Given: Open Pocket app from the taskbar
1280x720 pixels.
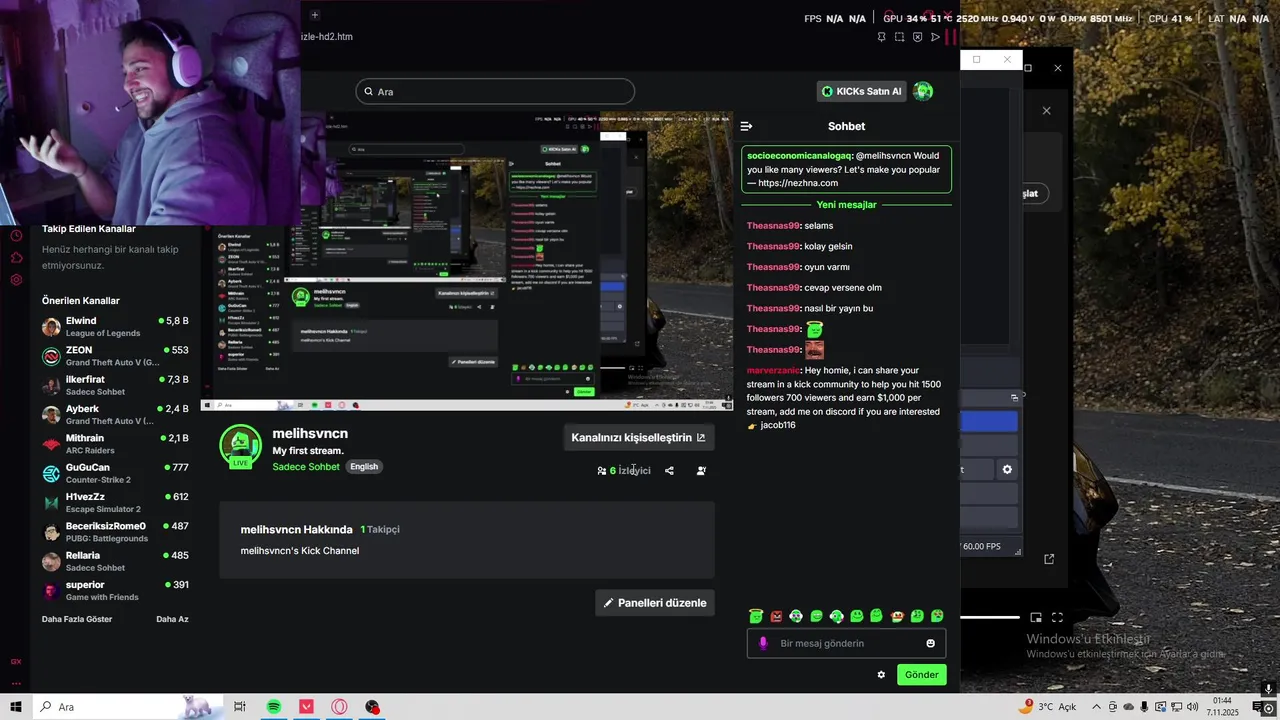Looking at the screenshot, I should click(306, 707).
